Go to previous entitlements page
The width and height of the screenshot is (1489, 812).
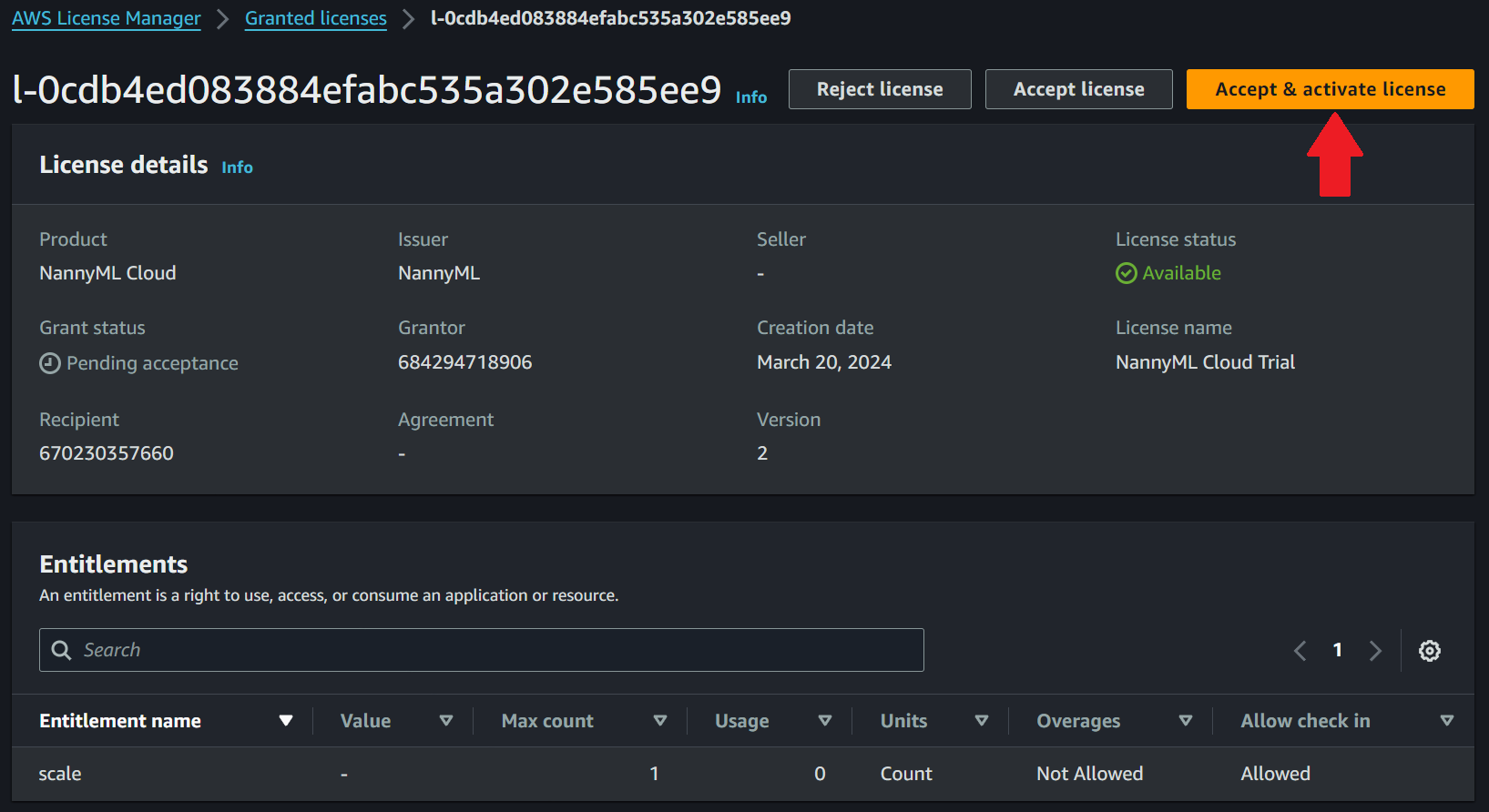[1300, 651]
